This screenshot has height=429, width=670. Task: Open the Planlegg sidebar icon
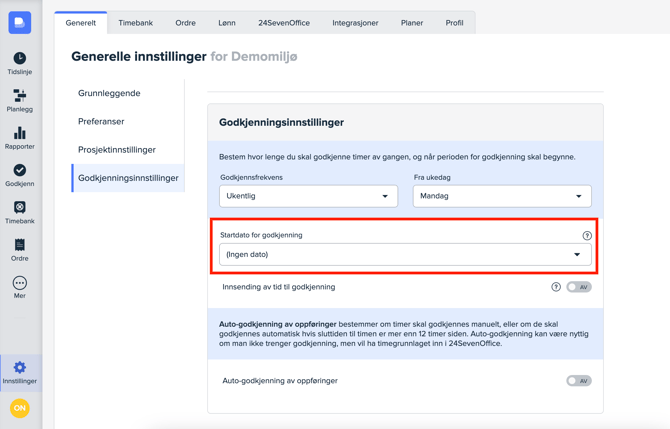(x=19, y=99)
